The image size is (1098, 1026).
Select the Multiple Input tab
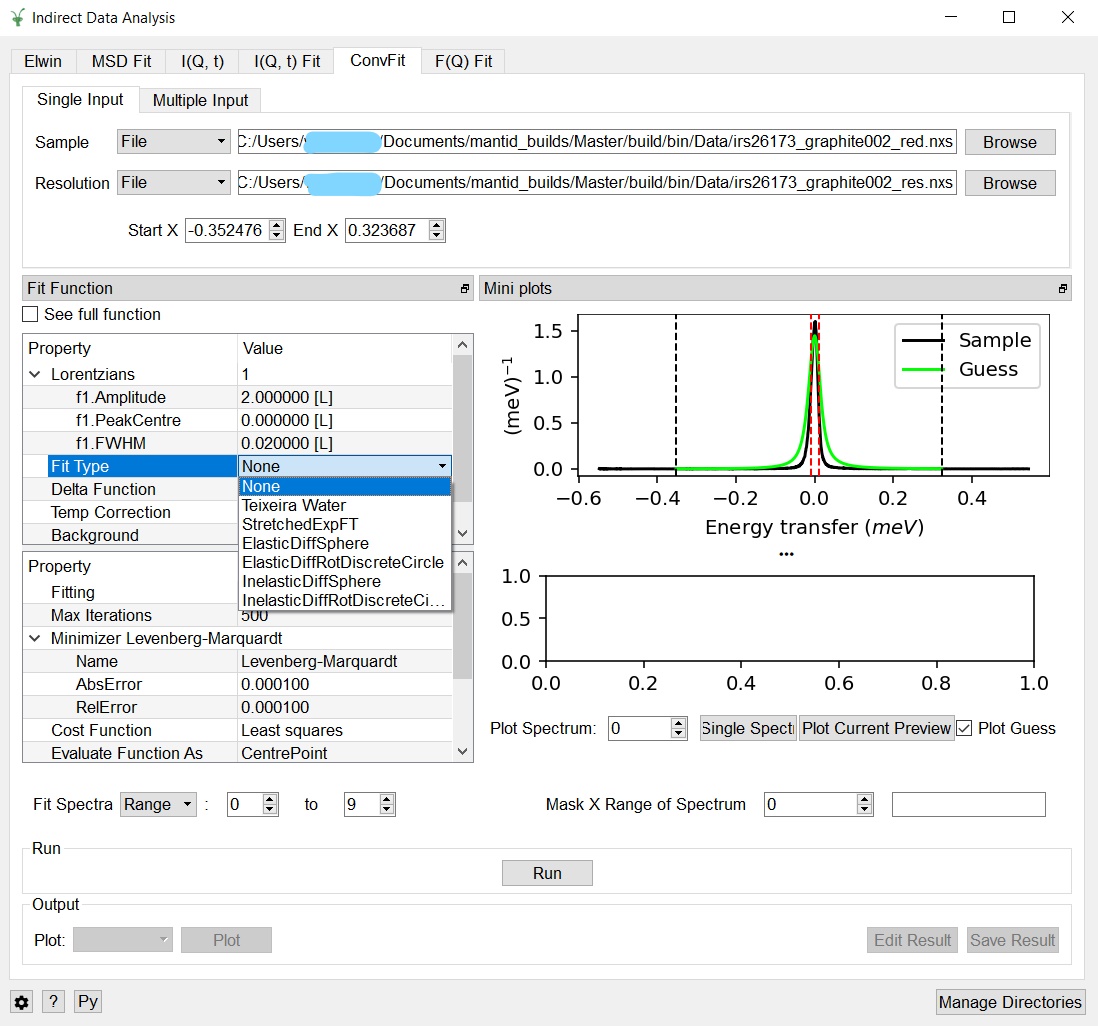tap(200, 100)
